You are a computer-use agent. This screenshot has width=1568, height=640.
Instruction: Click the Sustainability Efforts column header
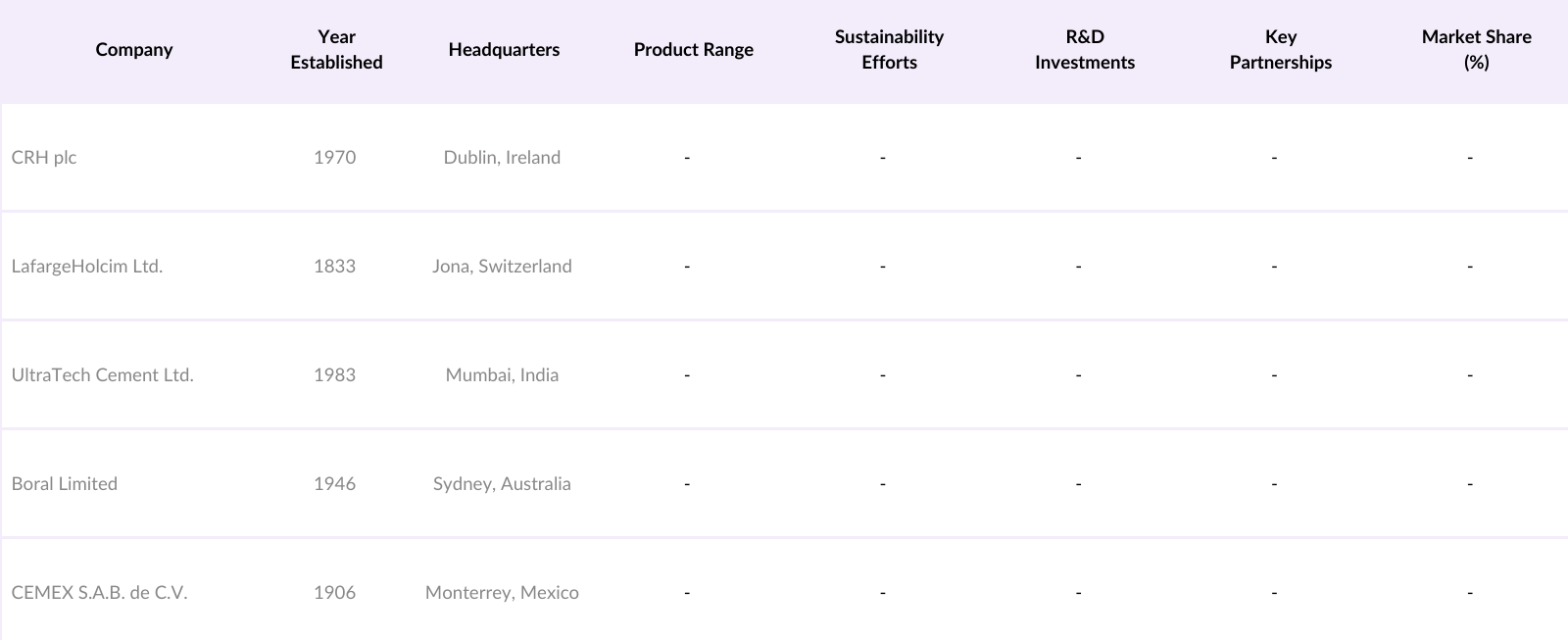(889, 50)
